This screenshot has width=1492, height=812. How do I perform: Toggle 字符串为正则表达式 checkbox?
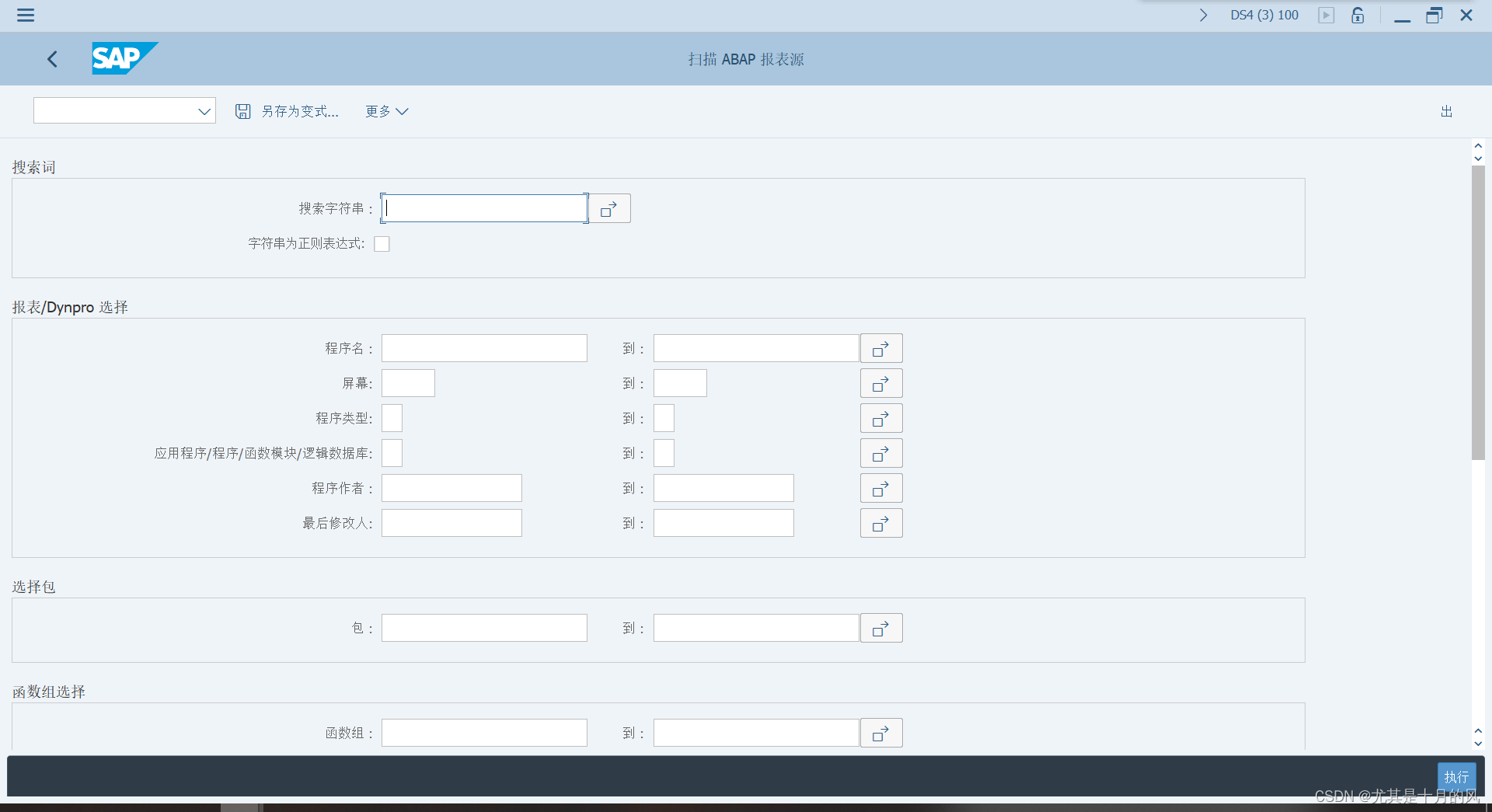tap(382, 244)
